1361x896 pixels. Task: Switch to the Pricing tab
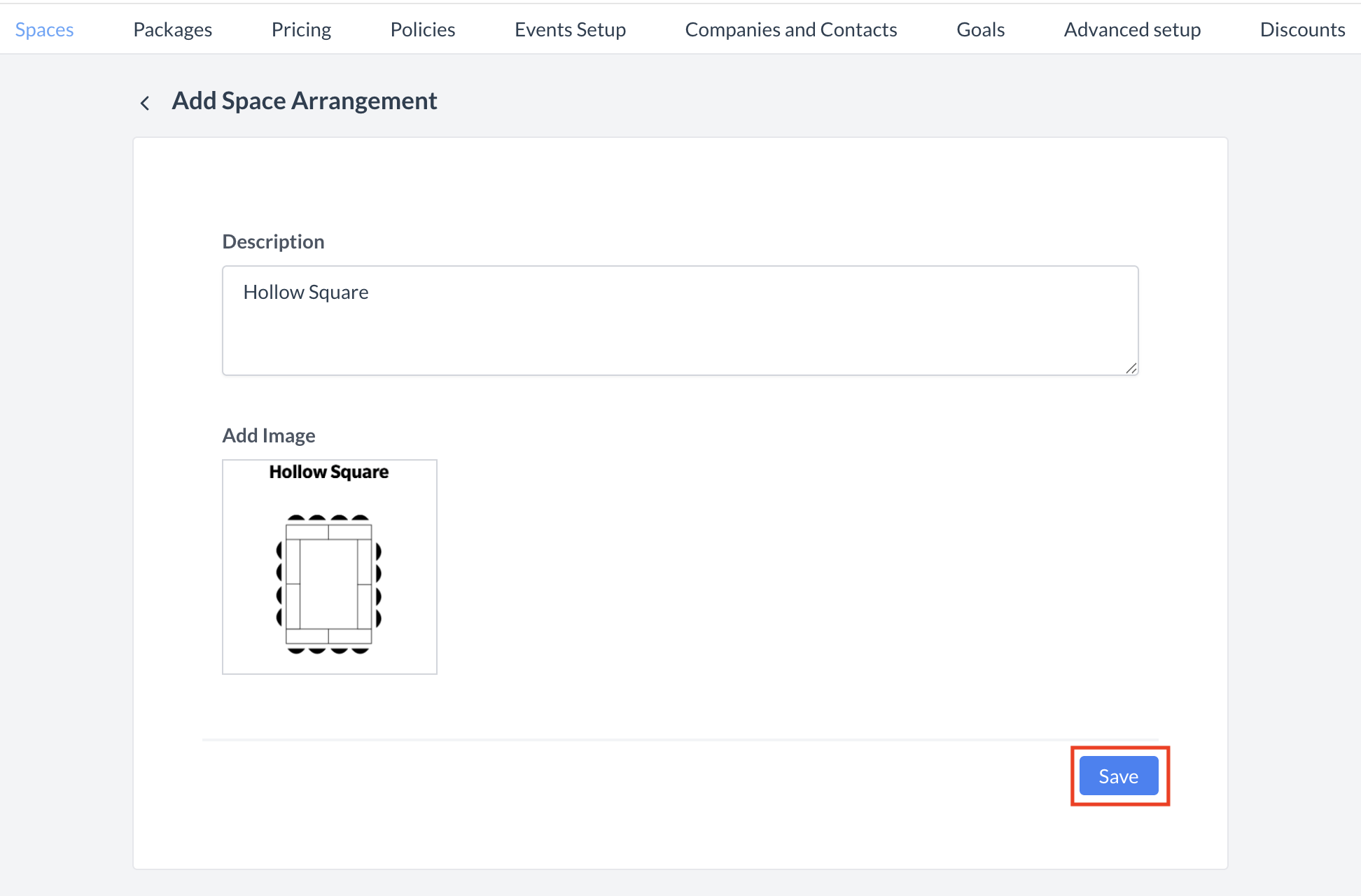pyautogui.click(x=301, y=29)
